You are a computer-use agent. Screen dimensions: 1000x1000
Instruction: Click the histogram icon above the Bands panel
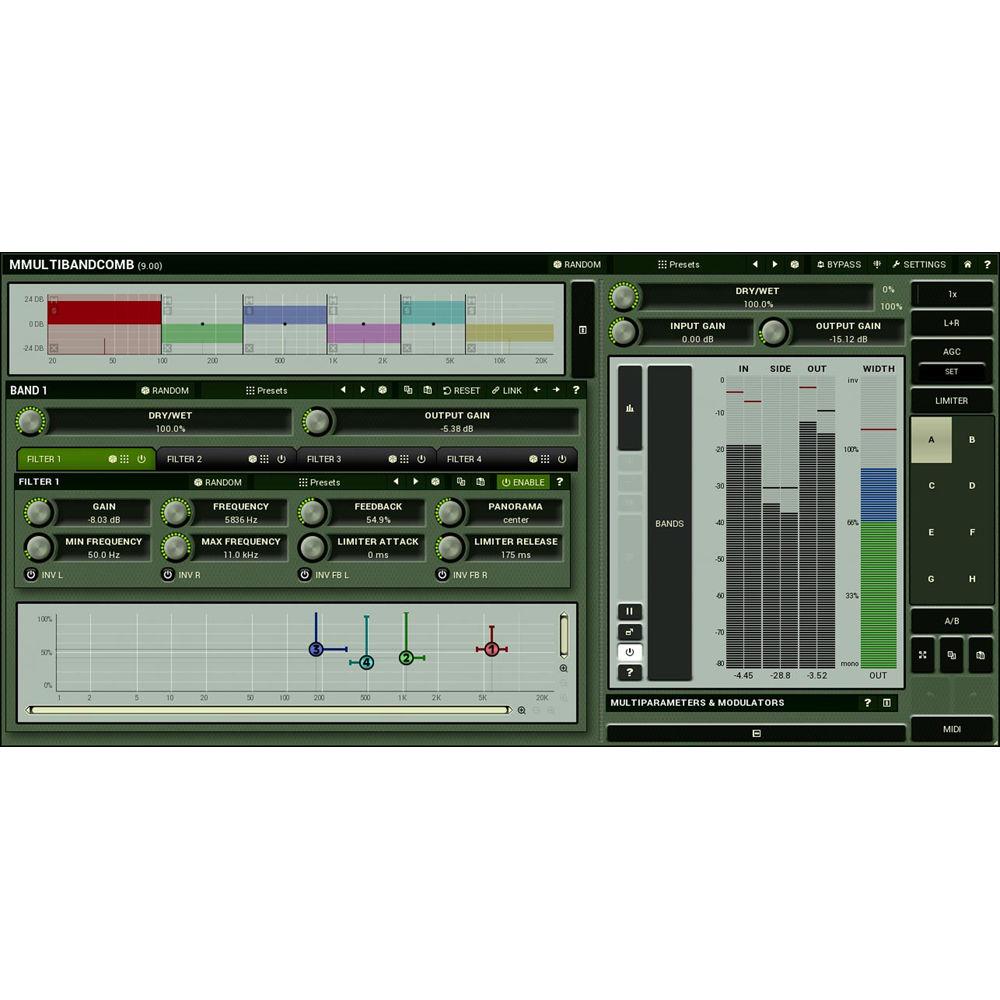tap(629, 408)
